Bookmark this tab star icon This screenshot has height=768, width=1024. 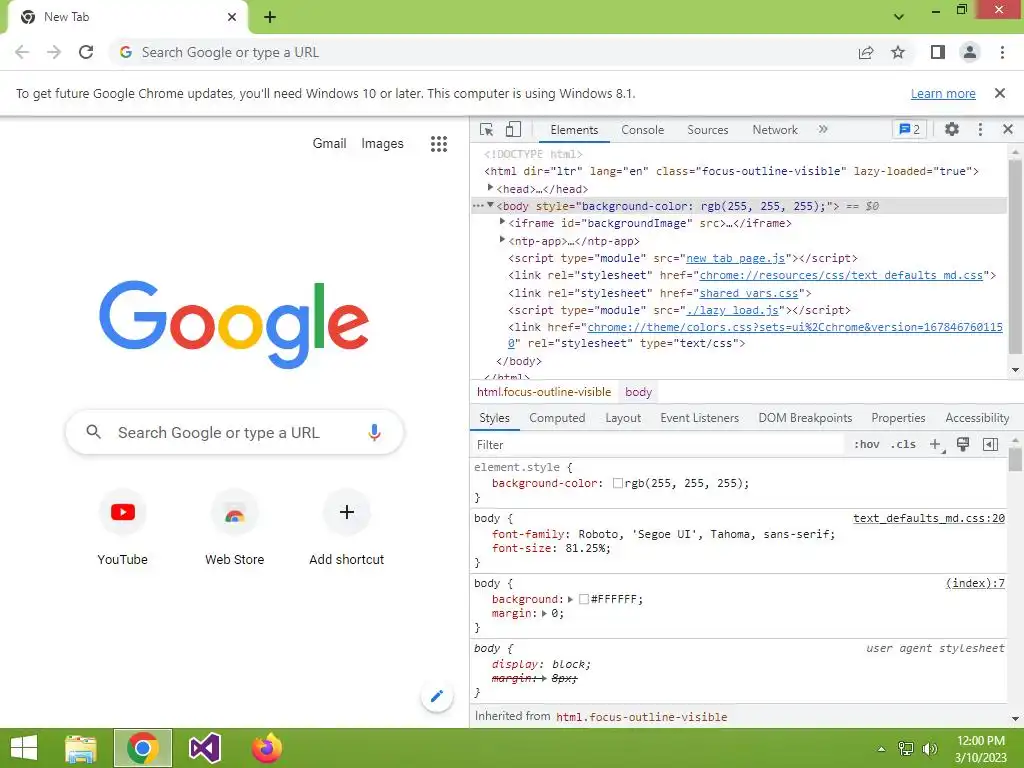pos(898,52)
